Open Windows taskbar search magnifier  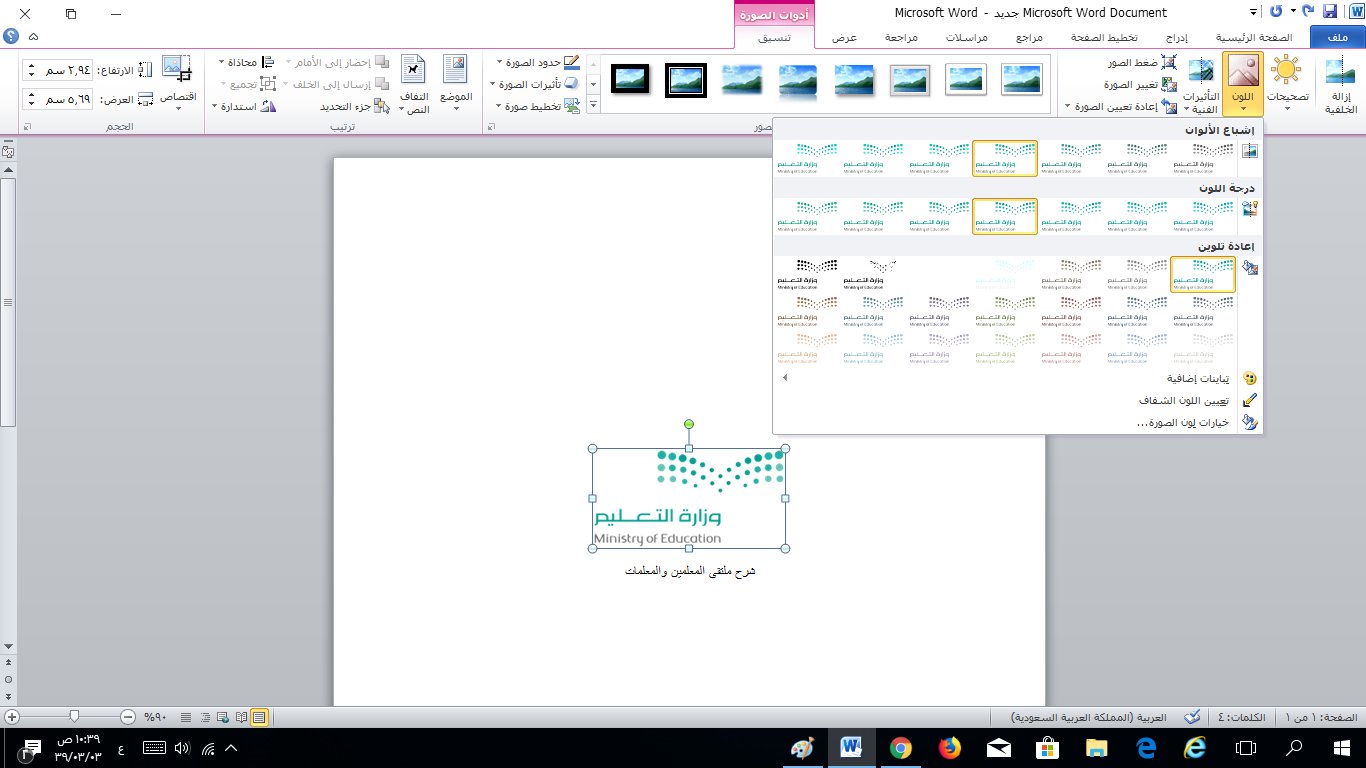[x=1293, y=747]
